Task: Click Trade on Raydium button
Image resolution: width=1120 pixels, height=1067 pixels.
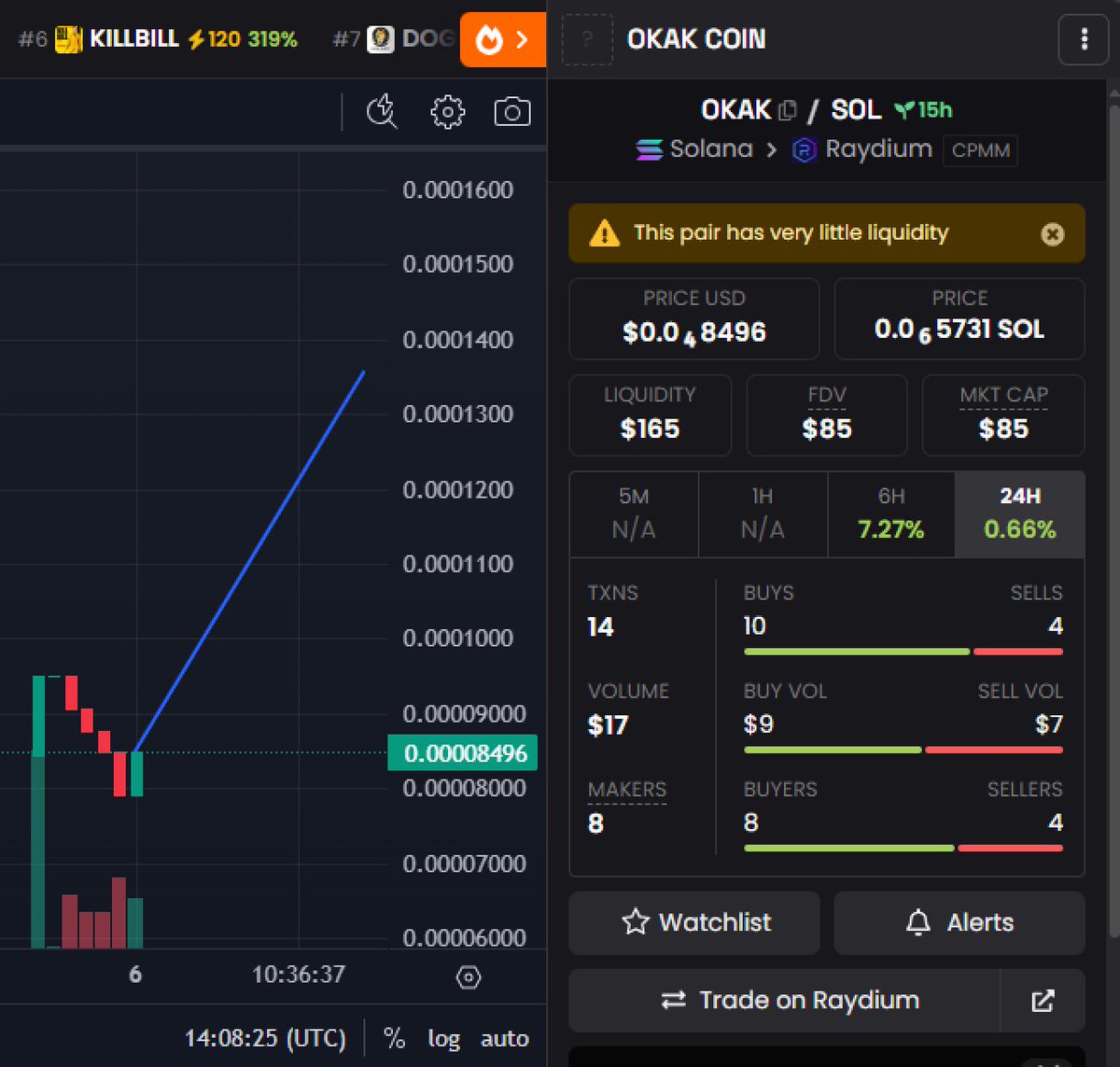Action: [784, 1001]
